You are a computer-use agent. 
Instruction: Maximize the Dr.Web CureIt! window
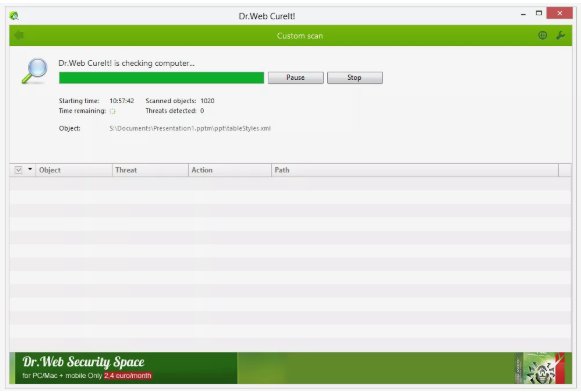[539, 13]
